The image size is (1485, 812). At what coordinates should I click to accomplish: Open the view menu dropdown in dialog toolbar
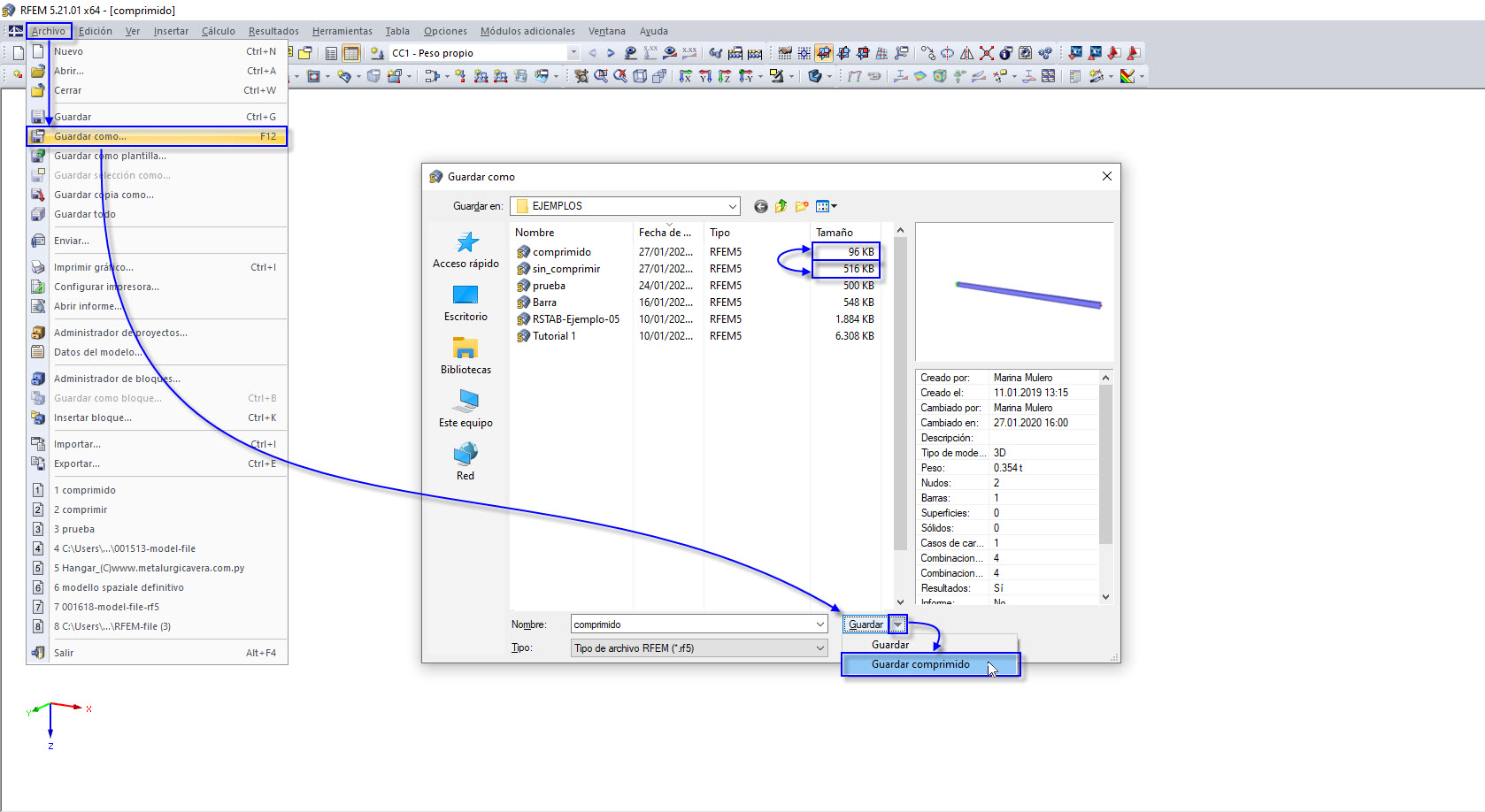[827, 206]
